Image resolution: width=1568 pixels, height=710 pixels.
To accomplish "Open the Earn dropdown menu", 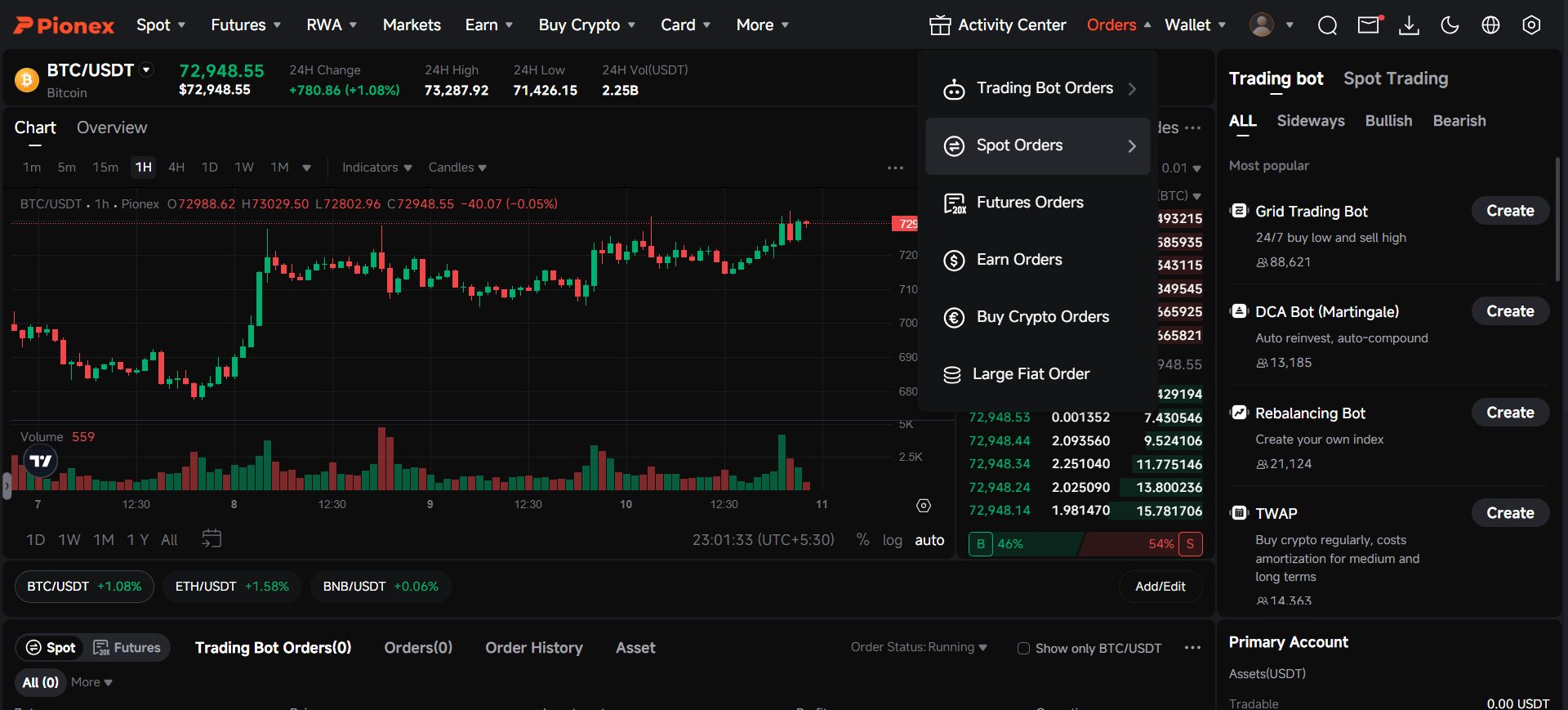I will [x=489, y=25].
